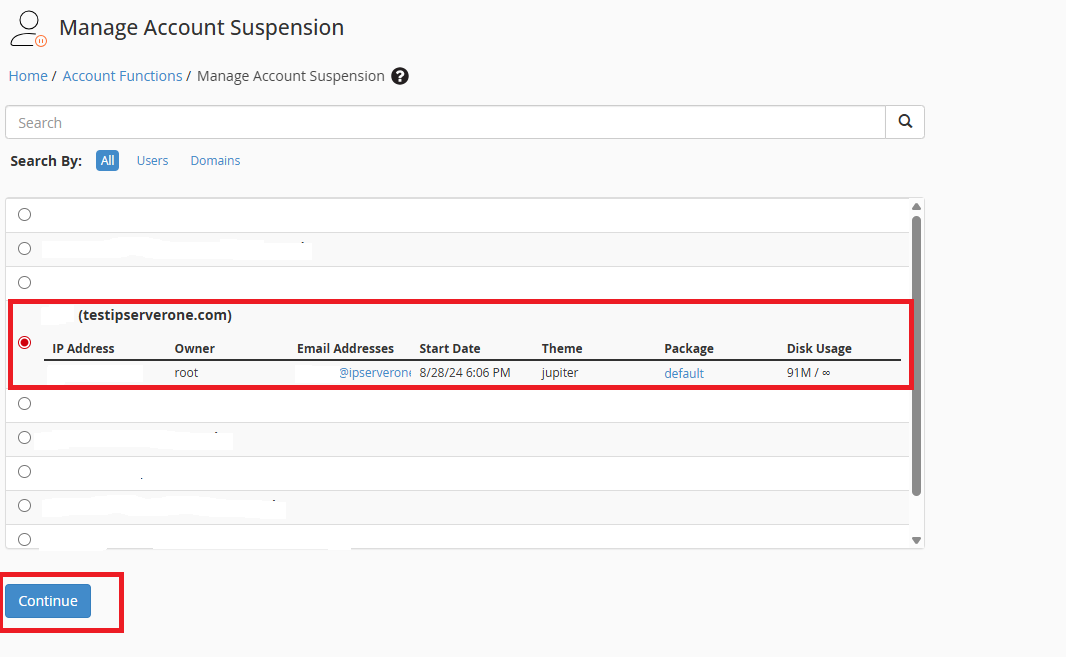Click the account list scroll down arrow

[917, 540]
